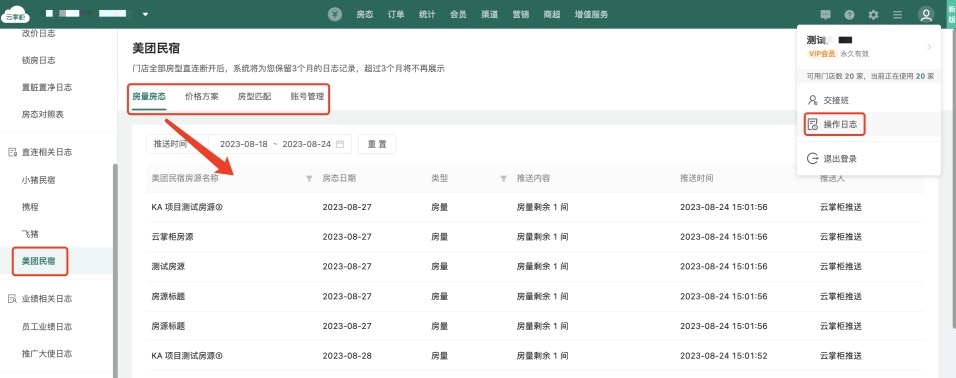956x378 pixels.
Task: Filter by 美团民宿房源名称 column funnel
Action: click(309, 179)
